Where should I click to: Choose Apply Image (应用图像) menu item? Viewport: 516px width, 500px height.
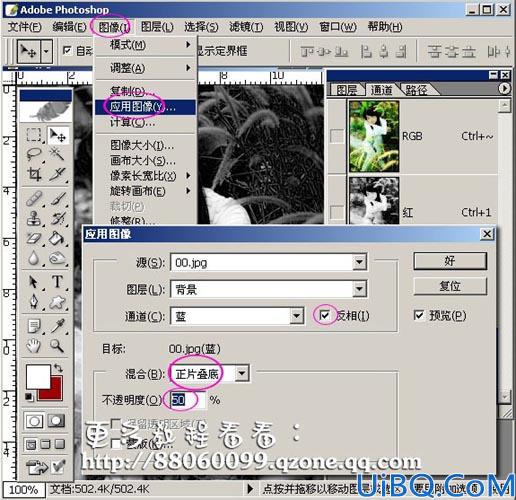[x=145, y=107]
